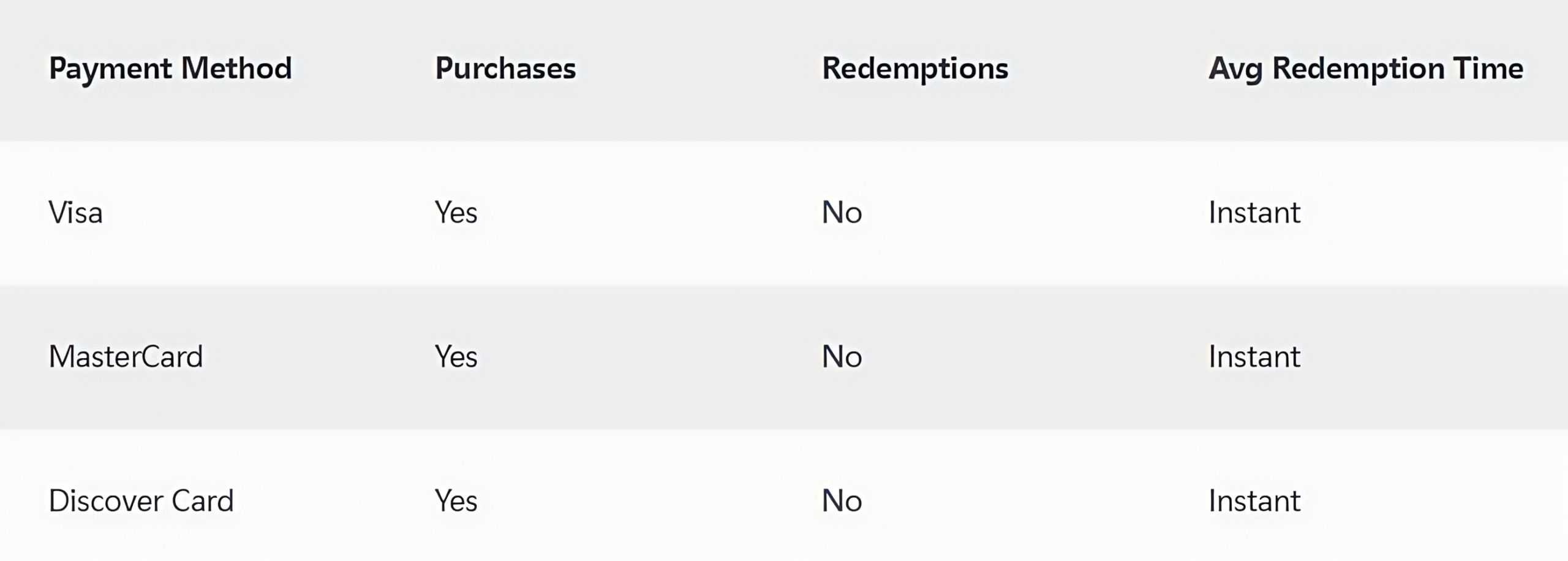Click Instant in the MasterCard row
The width and height of the screenshot is (1568, 561).
[x=1254, y=357]
